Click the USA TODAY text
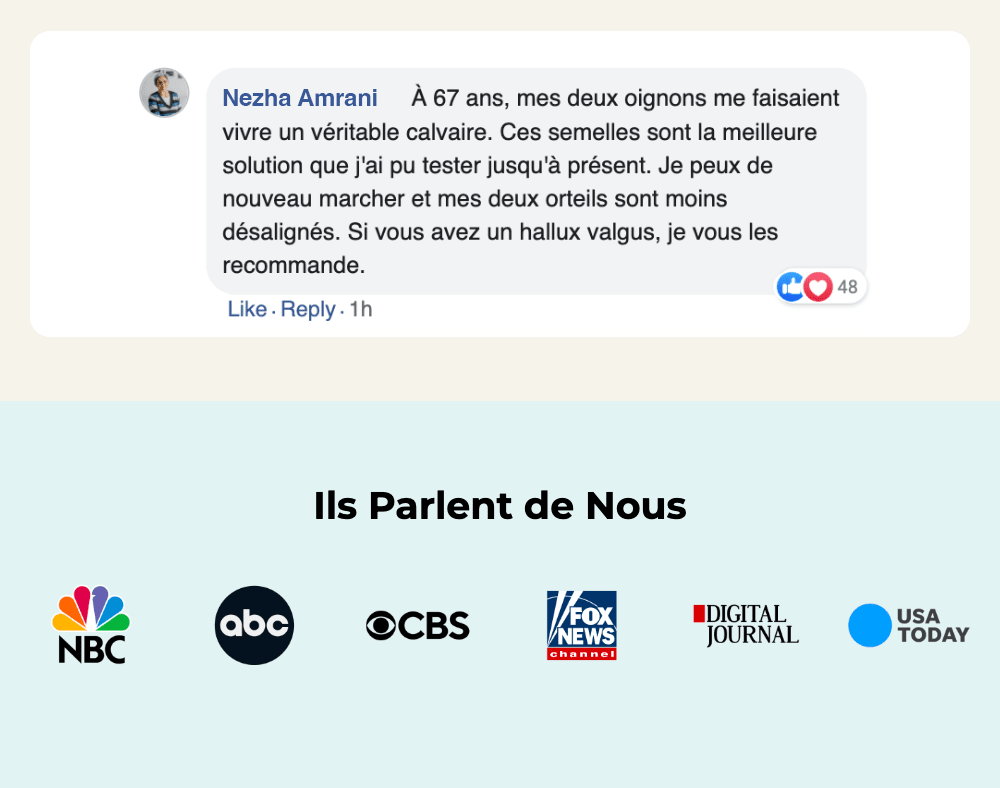1000x788 pixels. pos(933,625)
